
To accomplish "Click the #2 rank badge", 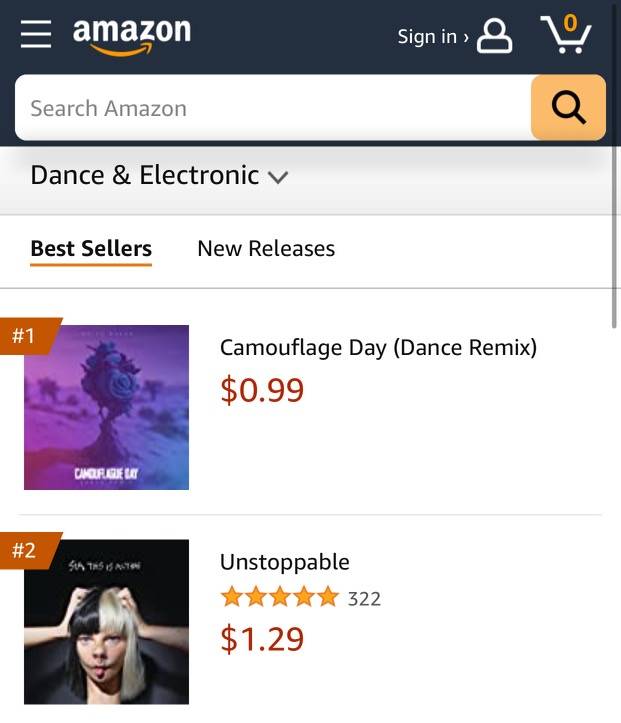I will (29, 550).
